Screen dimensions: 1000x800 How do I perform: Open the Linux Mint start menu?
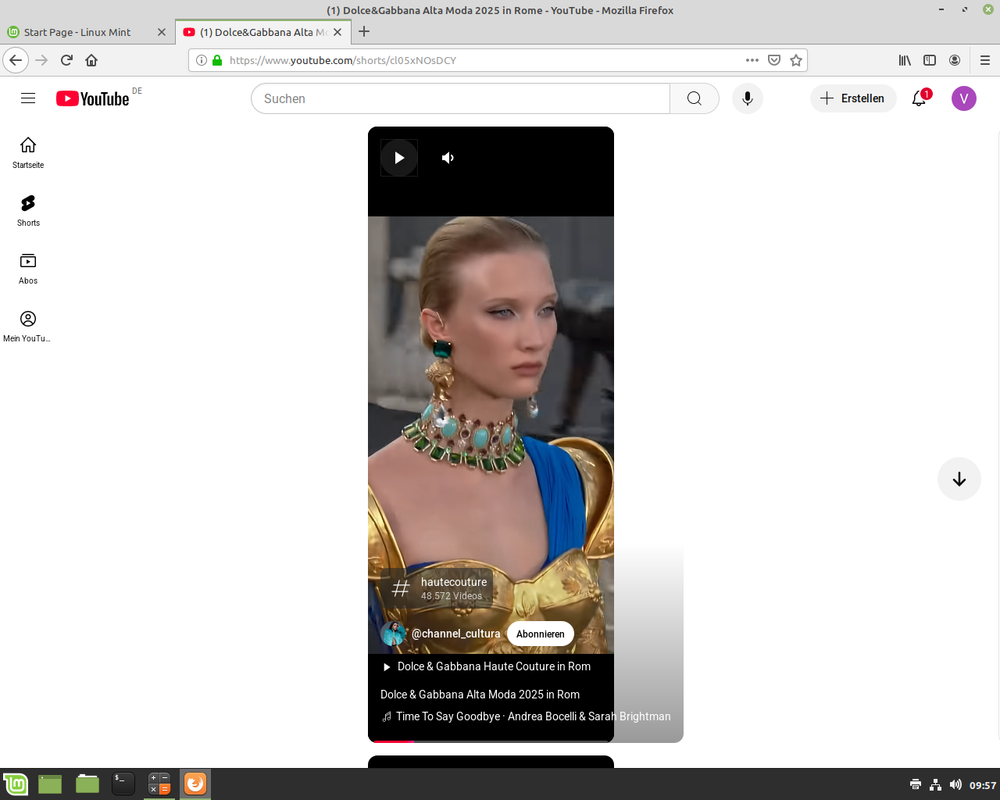tap(16, 784)
